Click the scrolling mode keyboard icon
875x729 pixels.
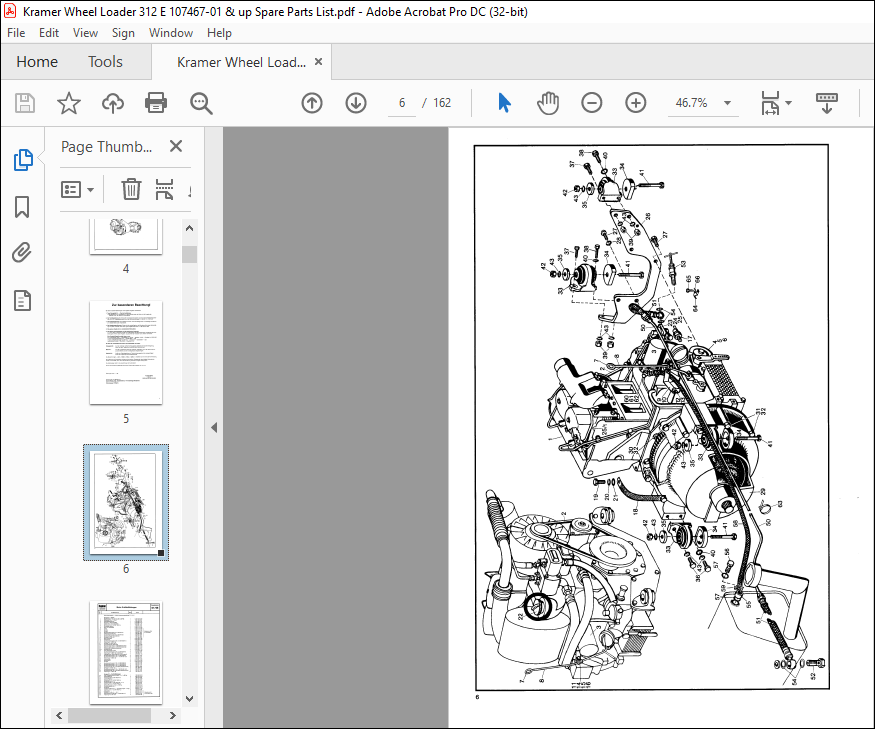(x=826, y=103)
